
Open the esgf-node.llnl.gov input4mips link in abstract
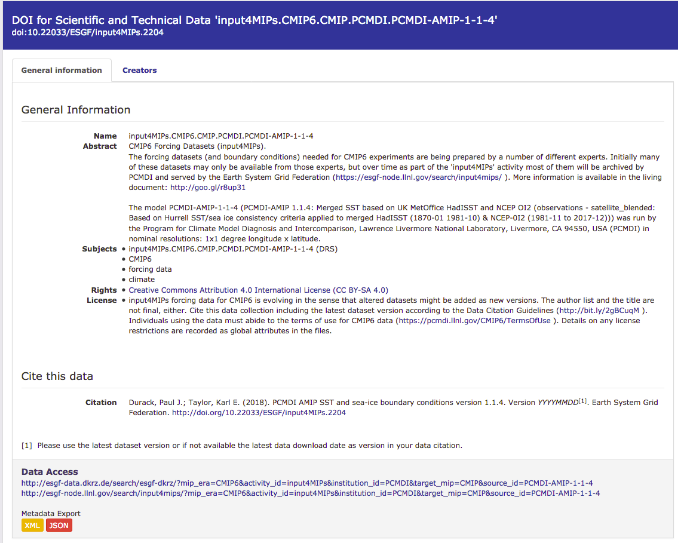point(419,177)
